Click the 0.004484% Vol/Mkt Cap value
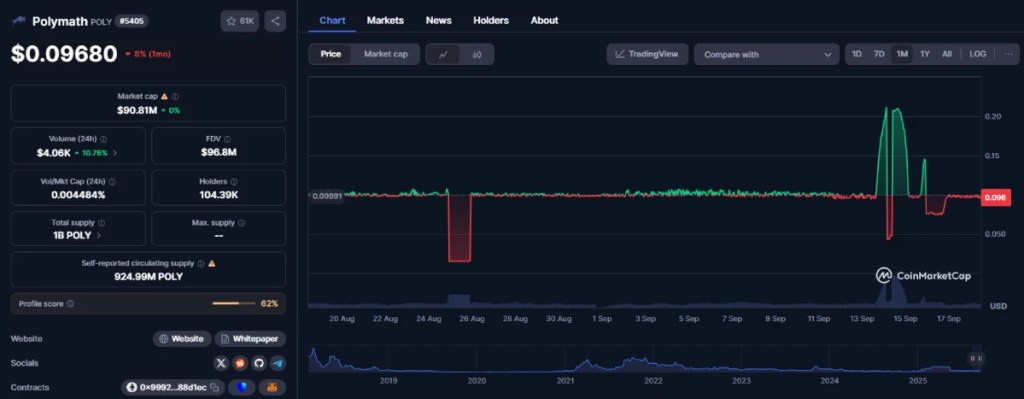Viewport: 1024px width, 399px height. (78, 195)
